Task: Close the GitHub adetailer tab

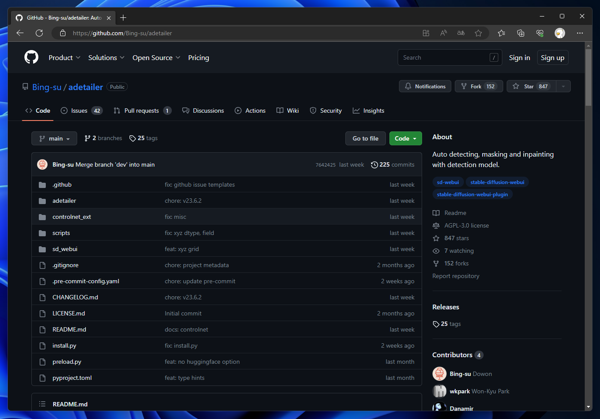Action: click(109, 18)
